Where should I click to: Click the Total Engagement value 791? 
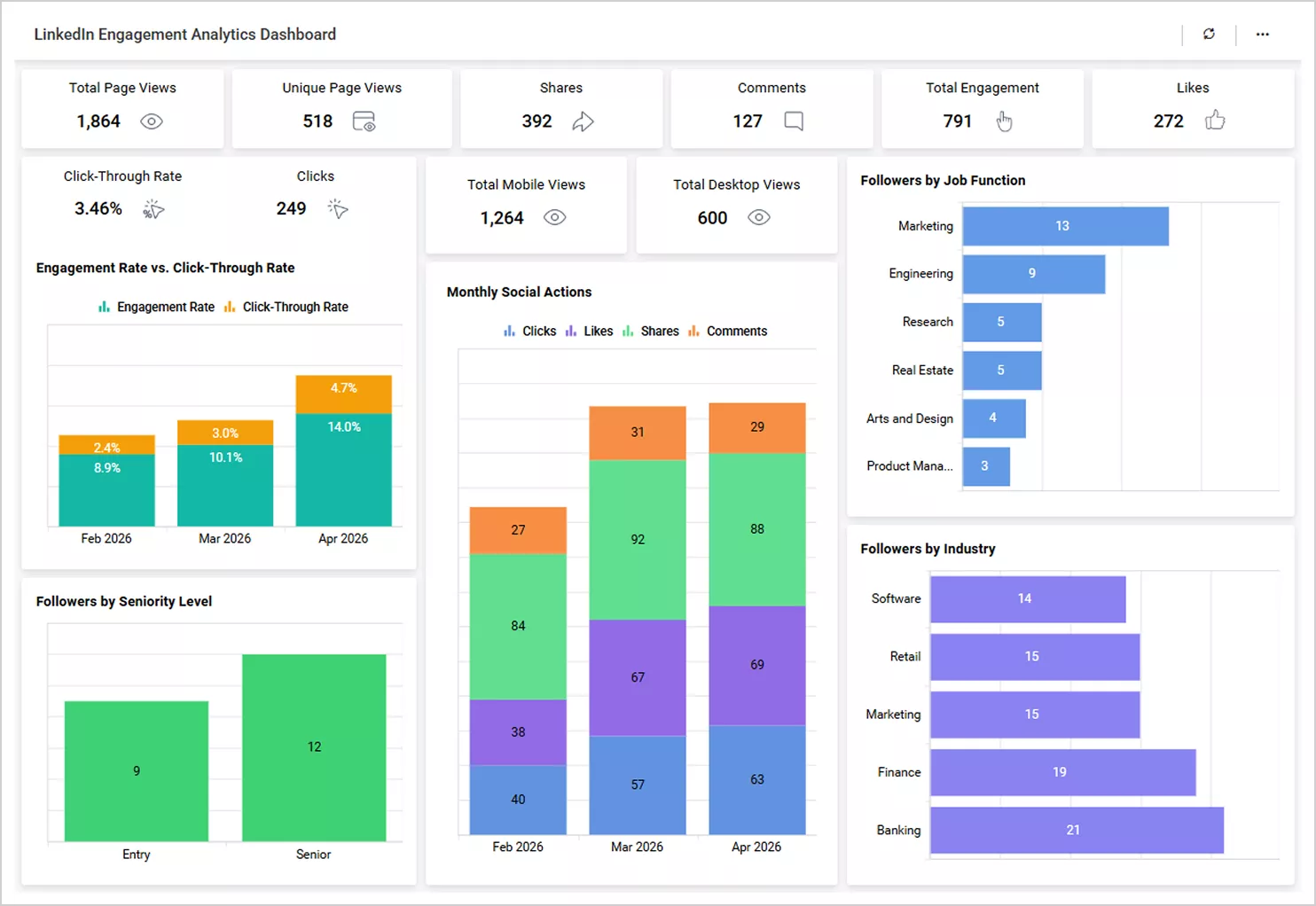coord(958,121)
